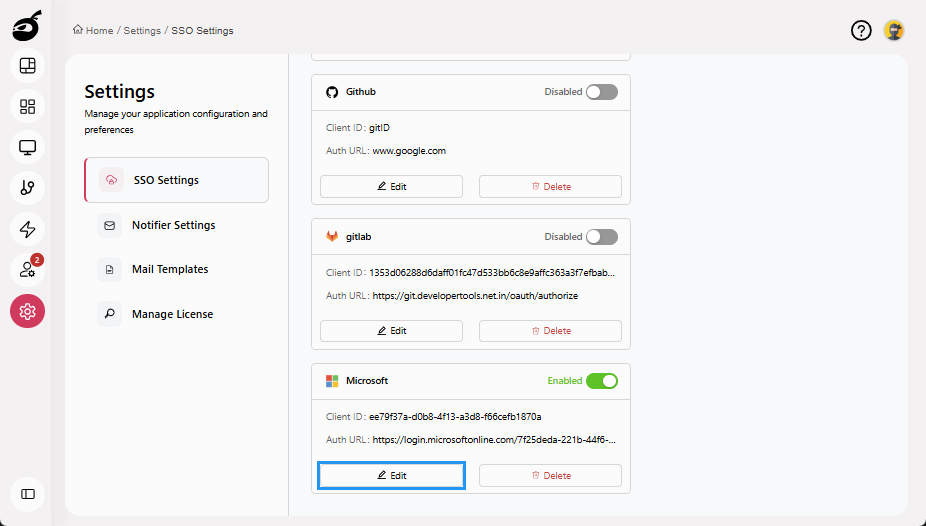926x526 pixels.
Task: Click the Enabled label on Microsoft card
Action: pyautogui.click(x=565, y=381)
